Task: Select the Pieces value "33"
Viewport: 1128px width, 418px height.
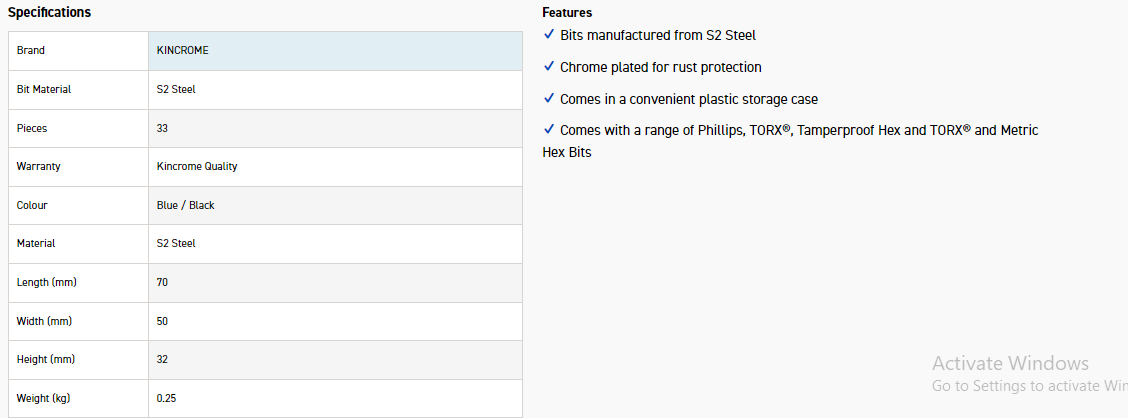Action: click(x=163, y=128)
